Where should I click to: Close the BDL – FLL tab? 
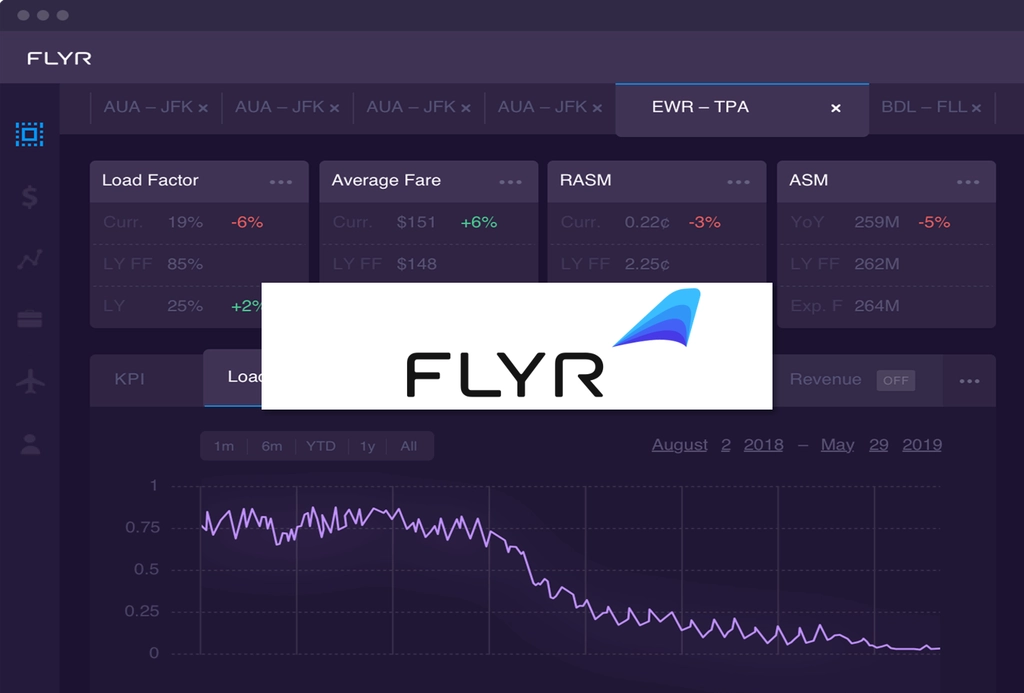click(976, 108)
